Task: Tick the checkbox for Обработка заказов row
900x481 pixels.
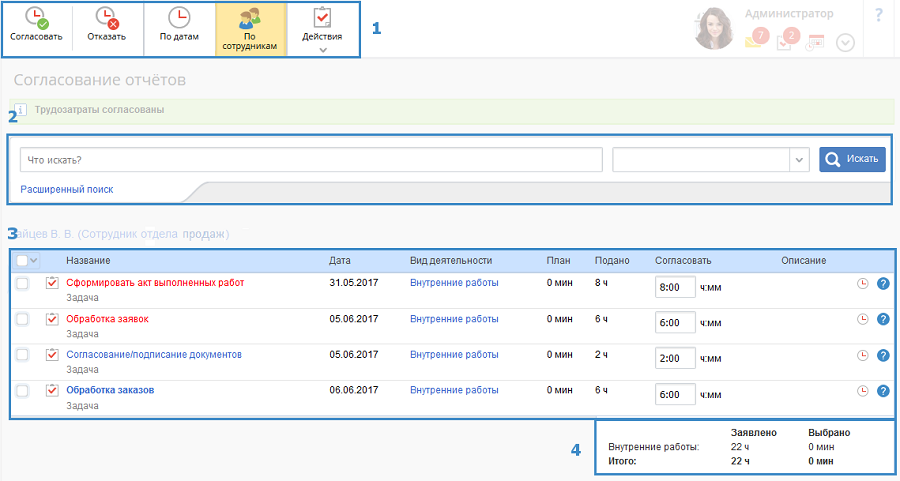Action: tap(23, 391)
